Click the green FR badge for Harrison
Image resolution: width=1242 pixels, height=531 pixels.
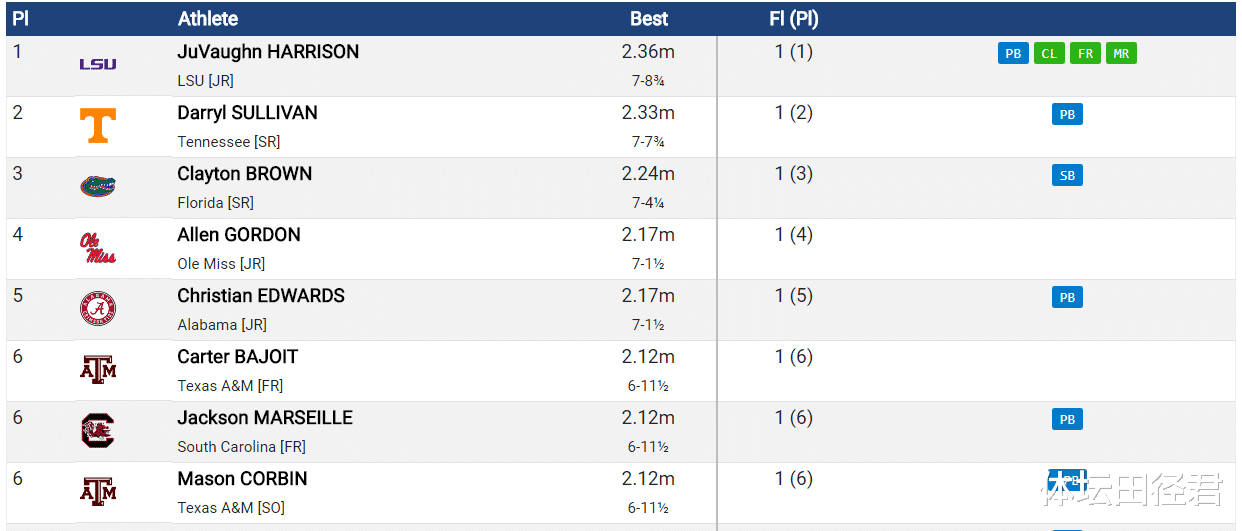(x=1085, y=54)
